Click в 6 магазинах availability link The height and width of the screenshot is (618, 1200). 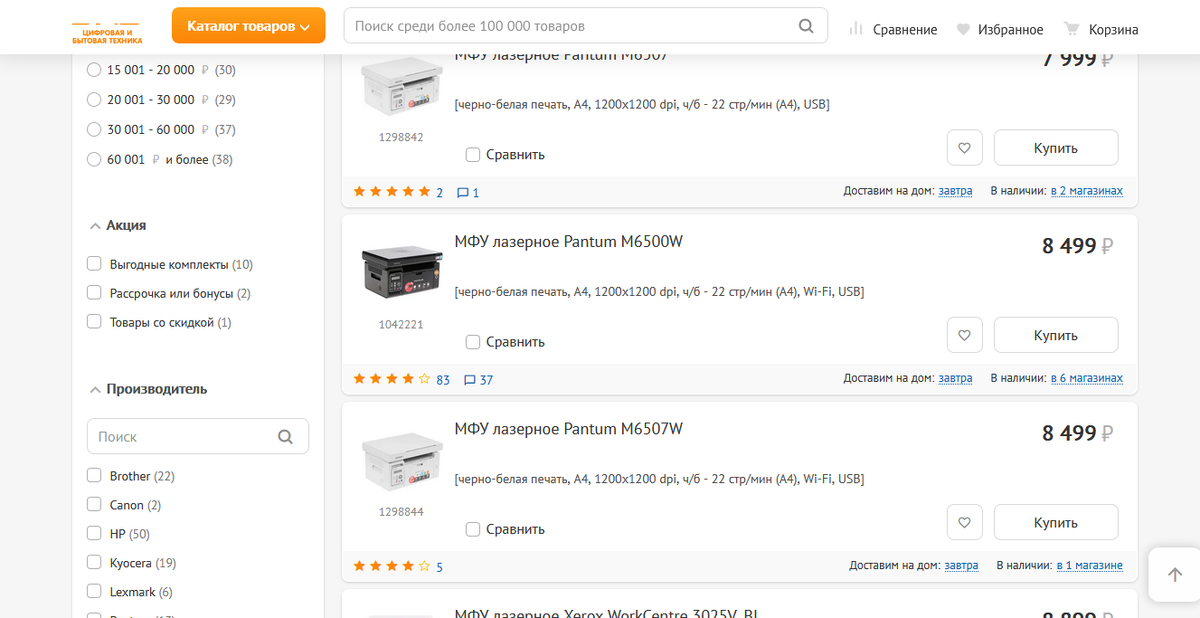[1086, 379]
